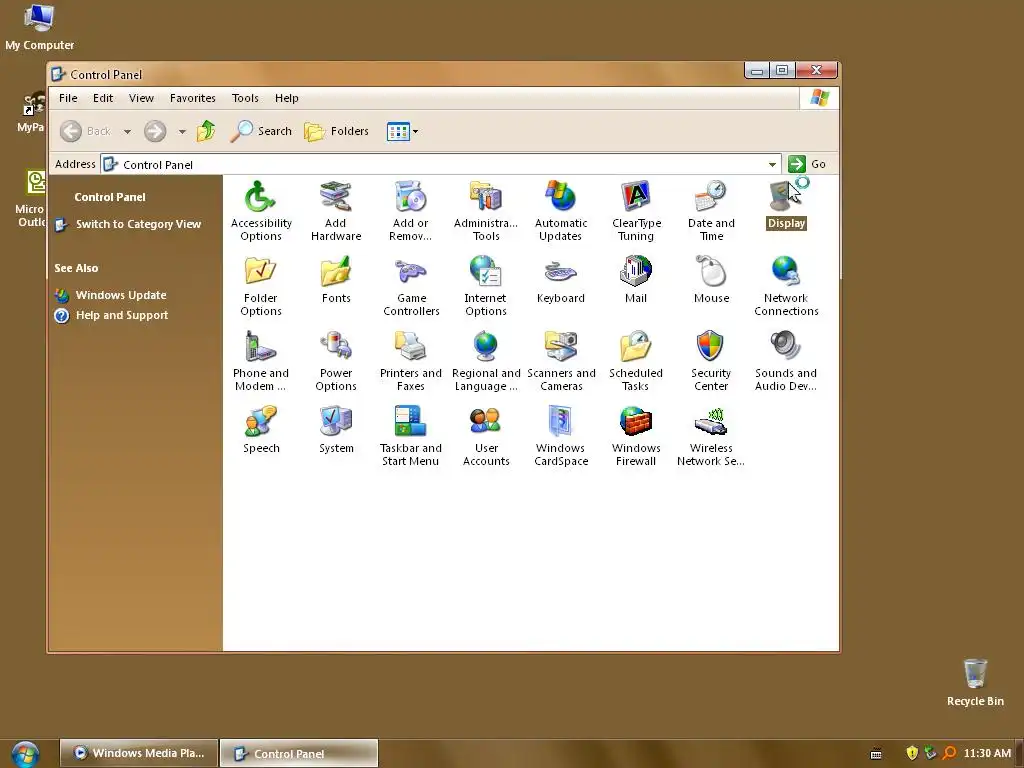Expand the Address bar dropdown
Viewport: 1024px width, 768px height.
(x=772, y=165)
